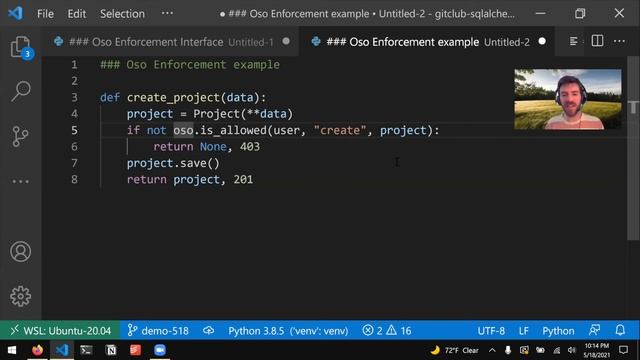Open the taskbar clock and date
The image size is (640, 360).
(x=597, y=351)
